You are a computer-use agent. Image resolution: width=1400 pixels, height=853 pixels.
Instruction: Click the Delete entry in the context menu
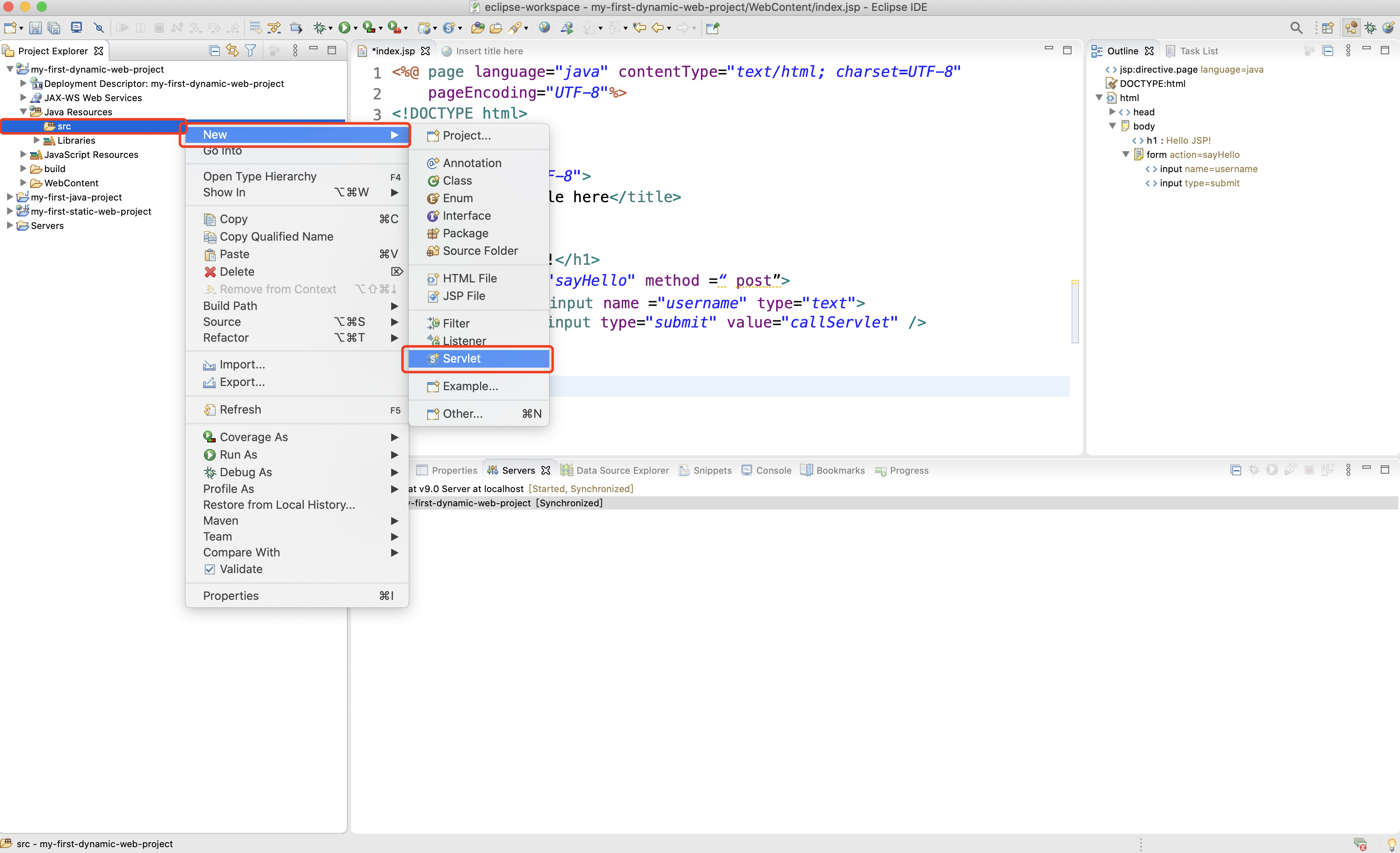tap(297, 272)
